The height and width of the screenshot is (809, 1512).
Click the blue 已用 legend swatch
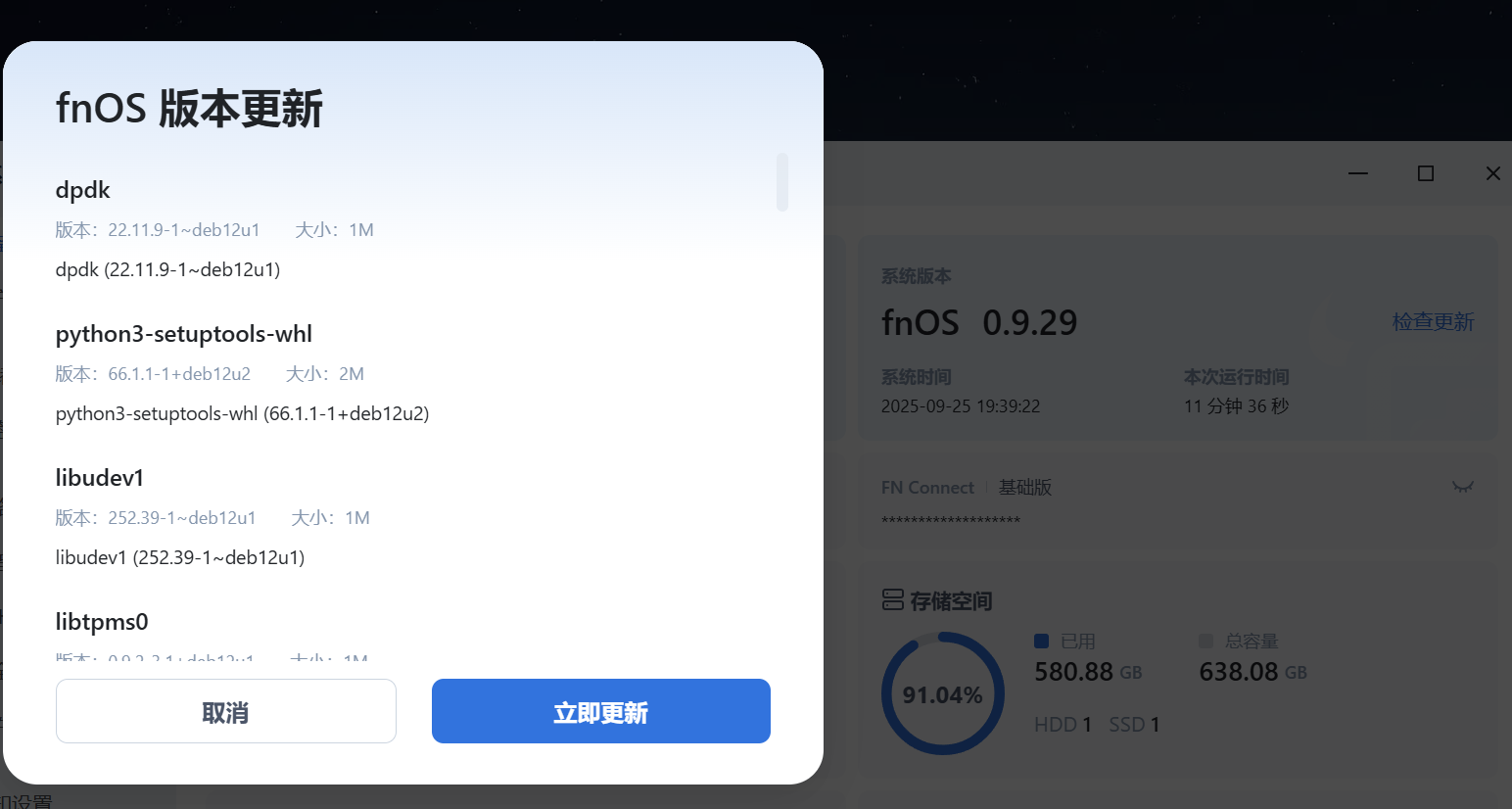coord(1042,641)
